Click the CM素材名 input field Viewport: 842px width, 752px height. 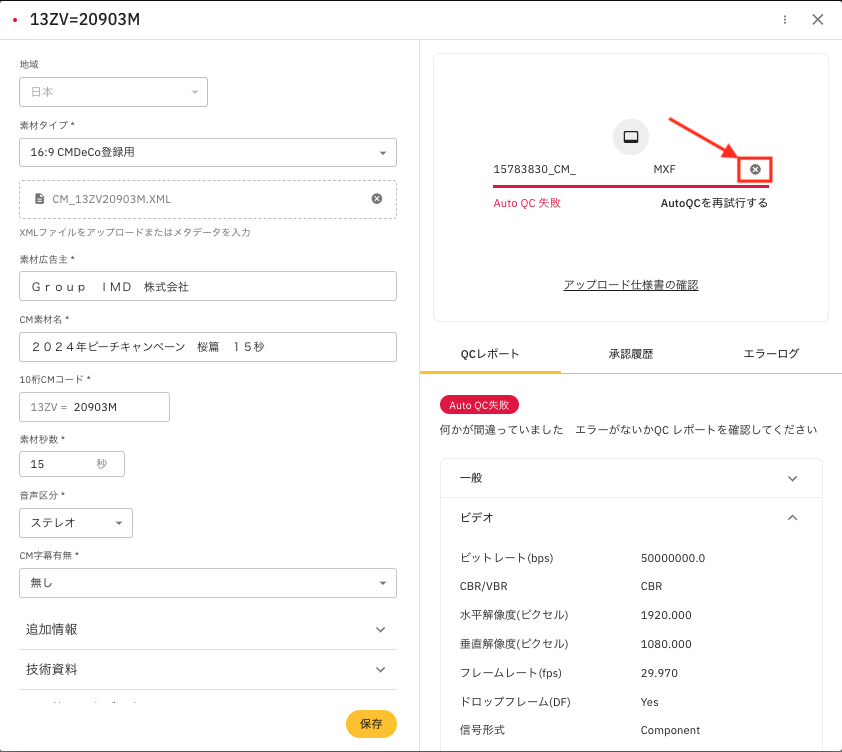point(208,347)
